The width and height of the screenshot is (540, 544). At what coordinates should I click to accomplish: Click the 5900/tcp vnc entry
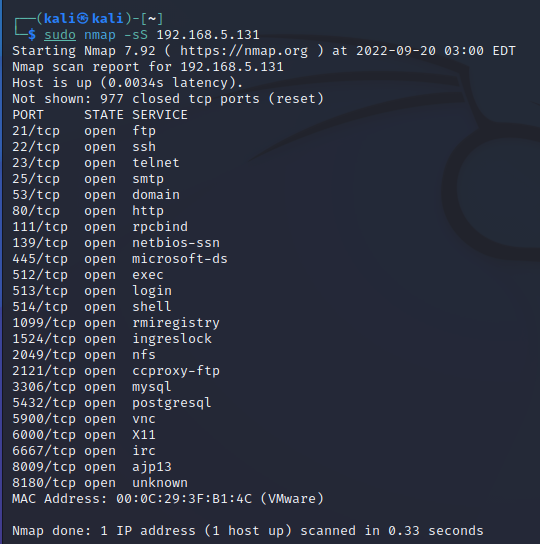pos(84,419)
